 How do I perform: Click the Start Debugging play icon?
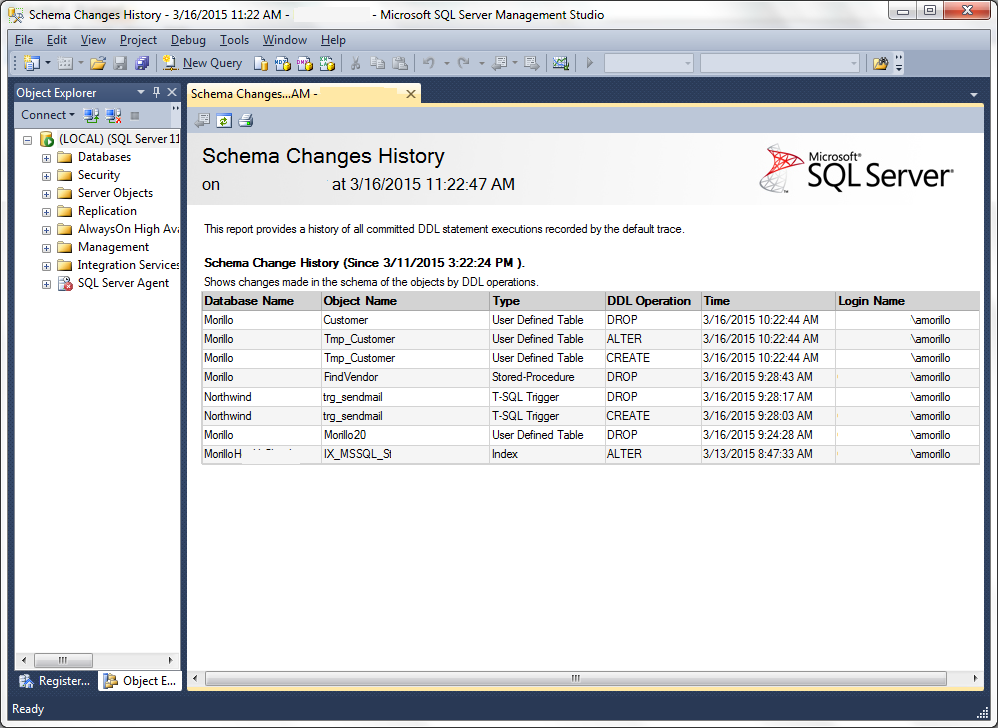point(590,63)
